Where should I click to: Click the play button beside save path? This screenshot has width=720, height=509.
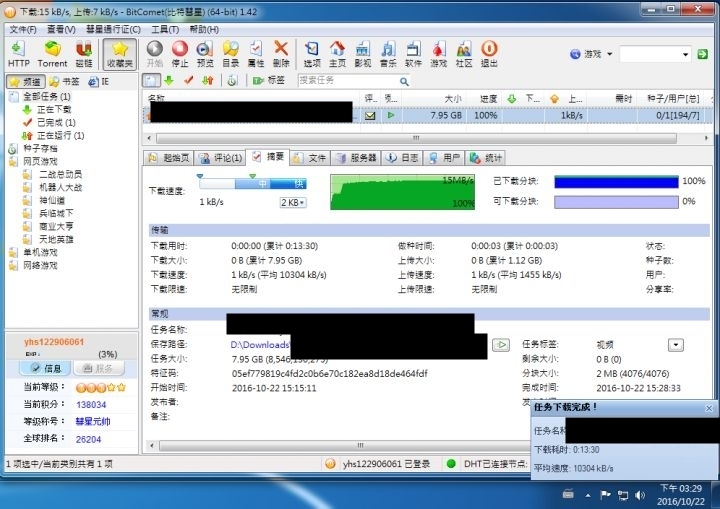pos(501,345)
